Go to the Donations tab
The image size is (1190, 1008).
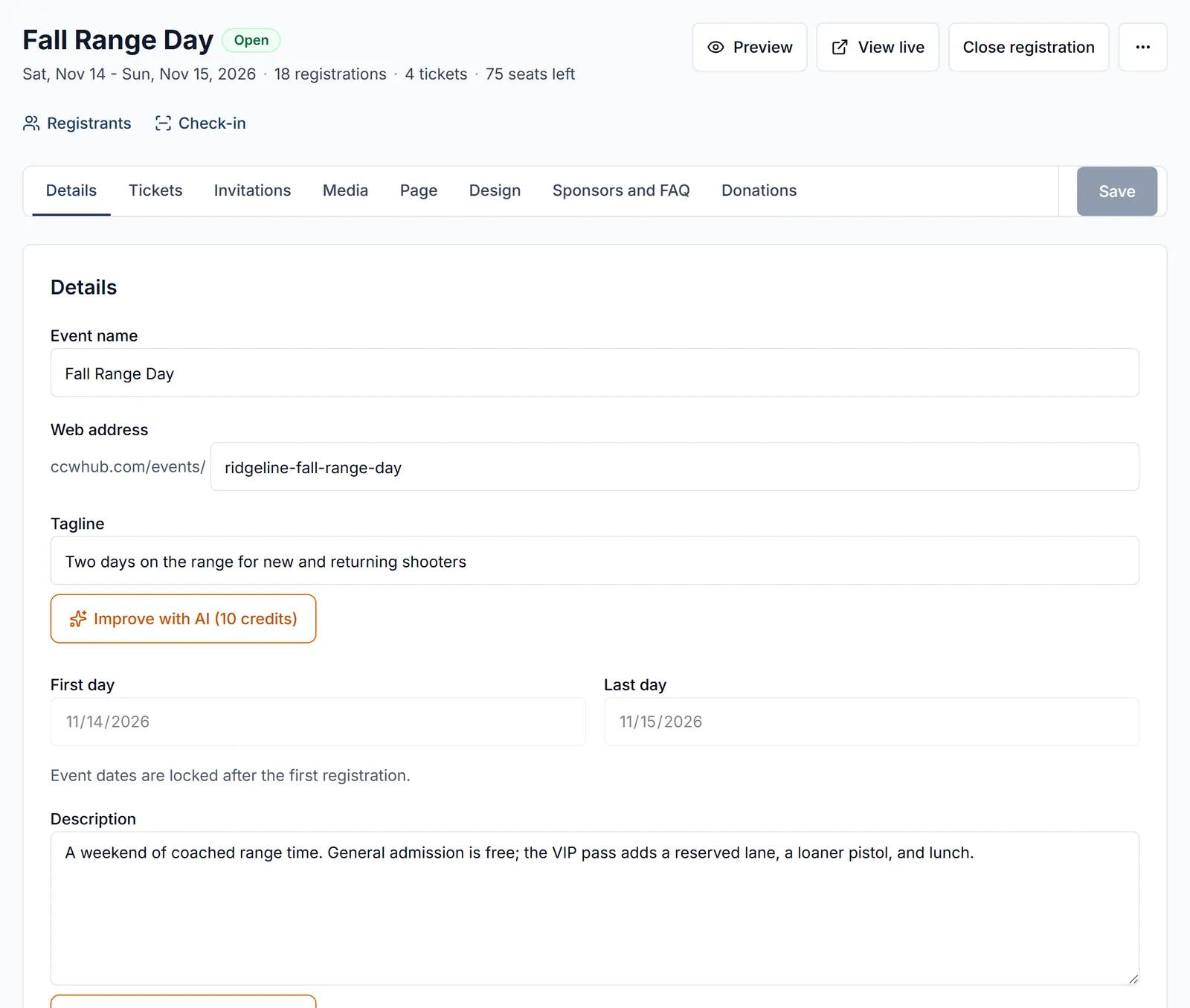[x=759, y=190]
